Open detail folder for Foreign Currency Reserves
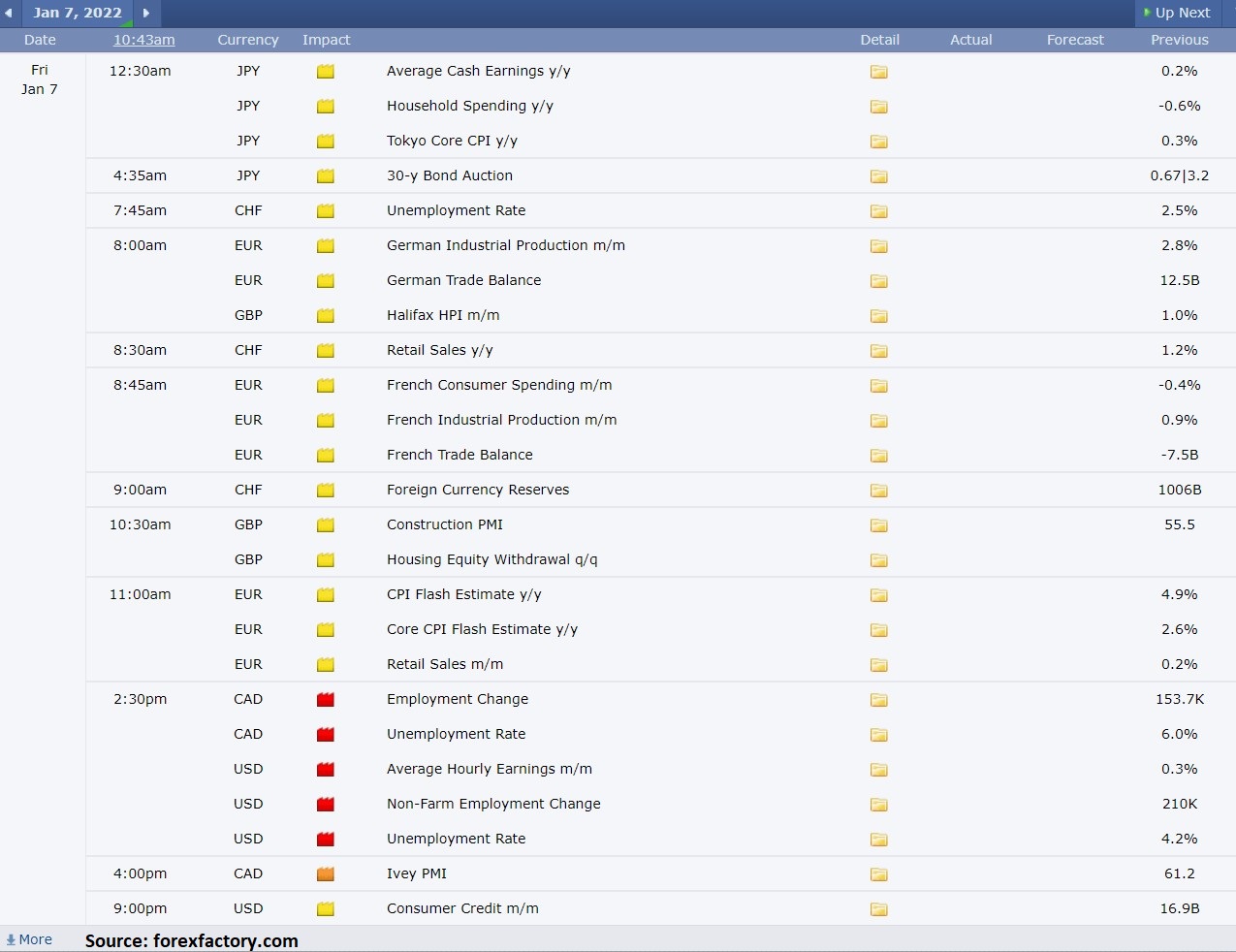Screen dimensions: 1236x952 (879, 491)
